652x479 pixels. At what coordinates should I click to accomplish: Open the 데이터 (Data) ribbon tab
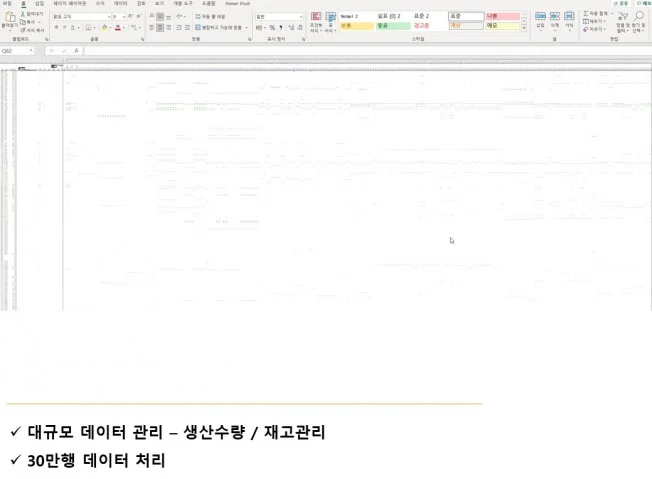tap(121, 3)
